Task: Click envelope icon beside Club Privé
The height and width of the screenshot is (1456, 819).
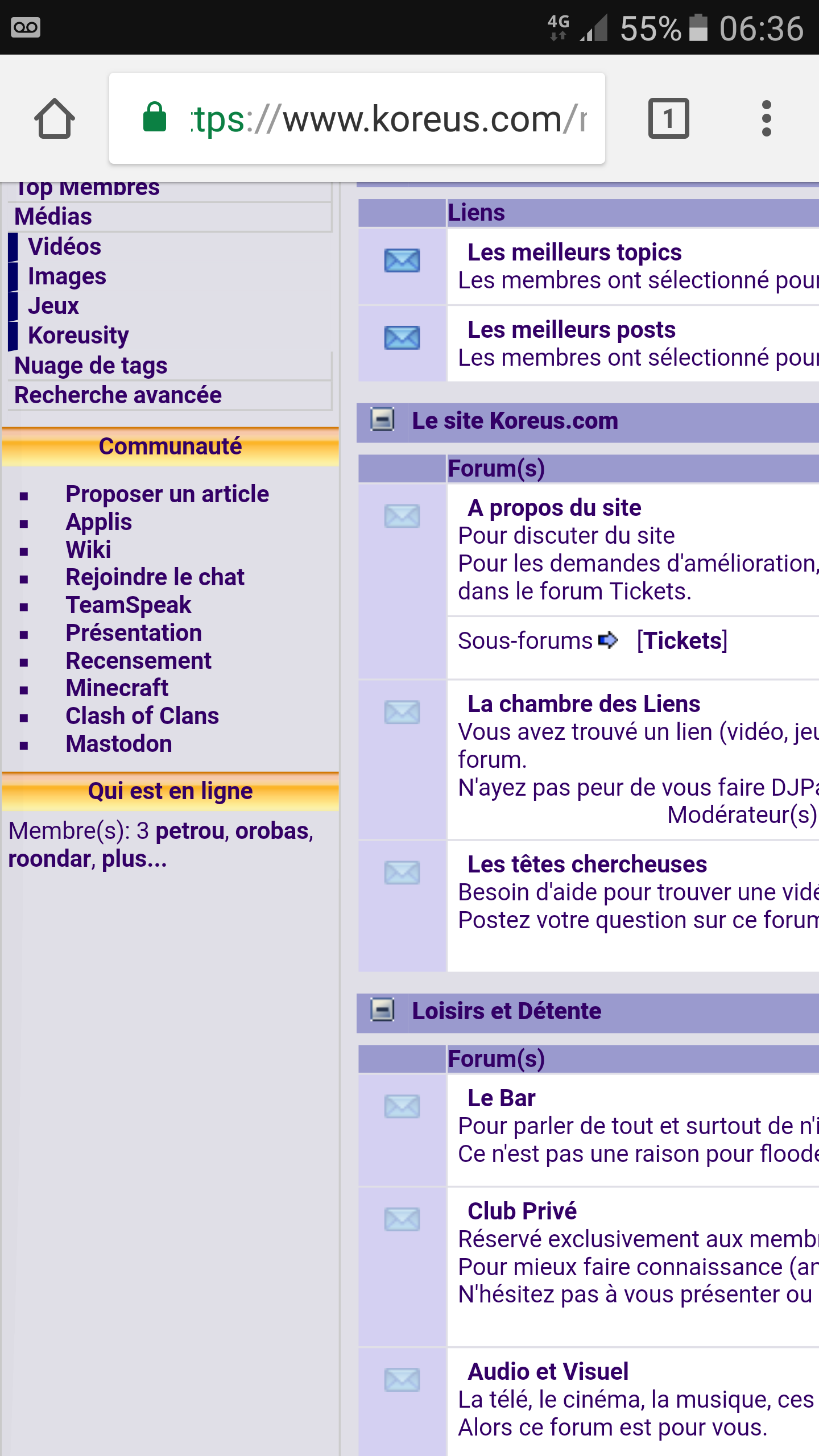Action: point(402,1219)
